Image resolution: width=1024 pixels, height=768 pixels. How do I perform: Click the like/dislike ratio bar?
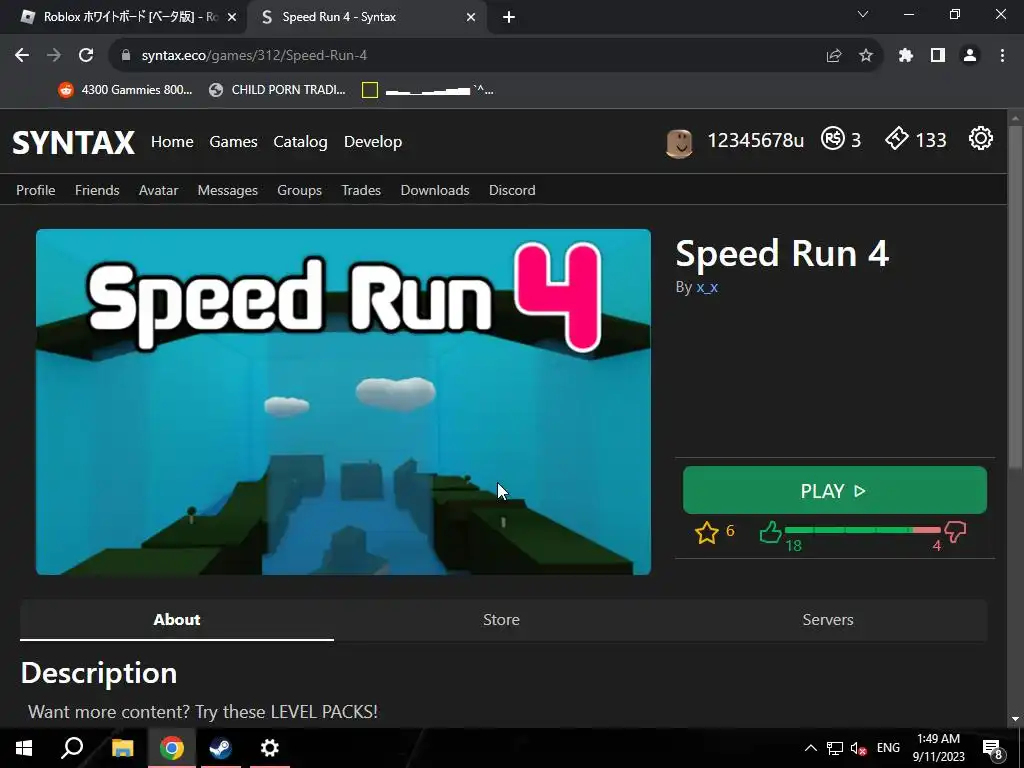(x=862, y=530)
